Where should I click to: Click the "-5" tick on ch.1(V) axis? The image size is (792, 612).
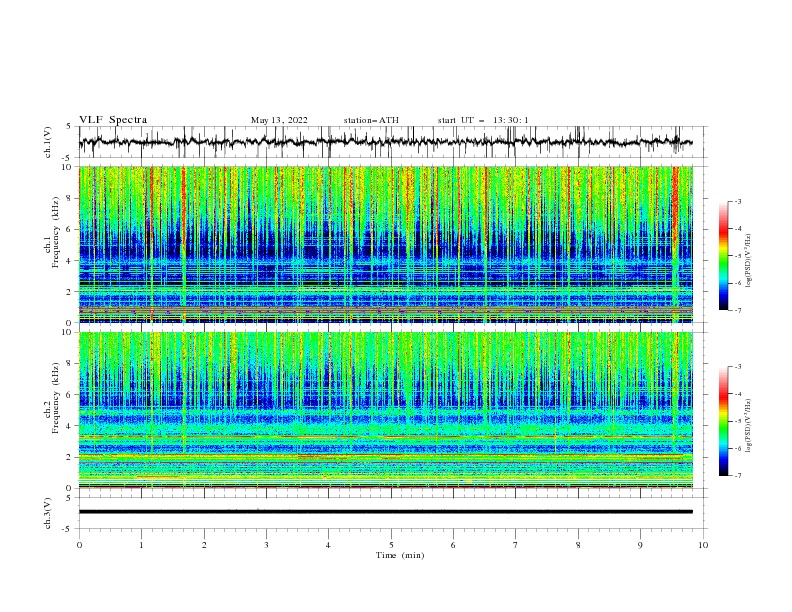(68, 158)
